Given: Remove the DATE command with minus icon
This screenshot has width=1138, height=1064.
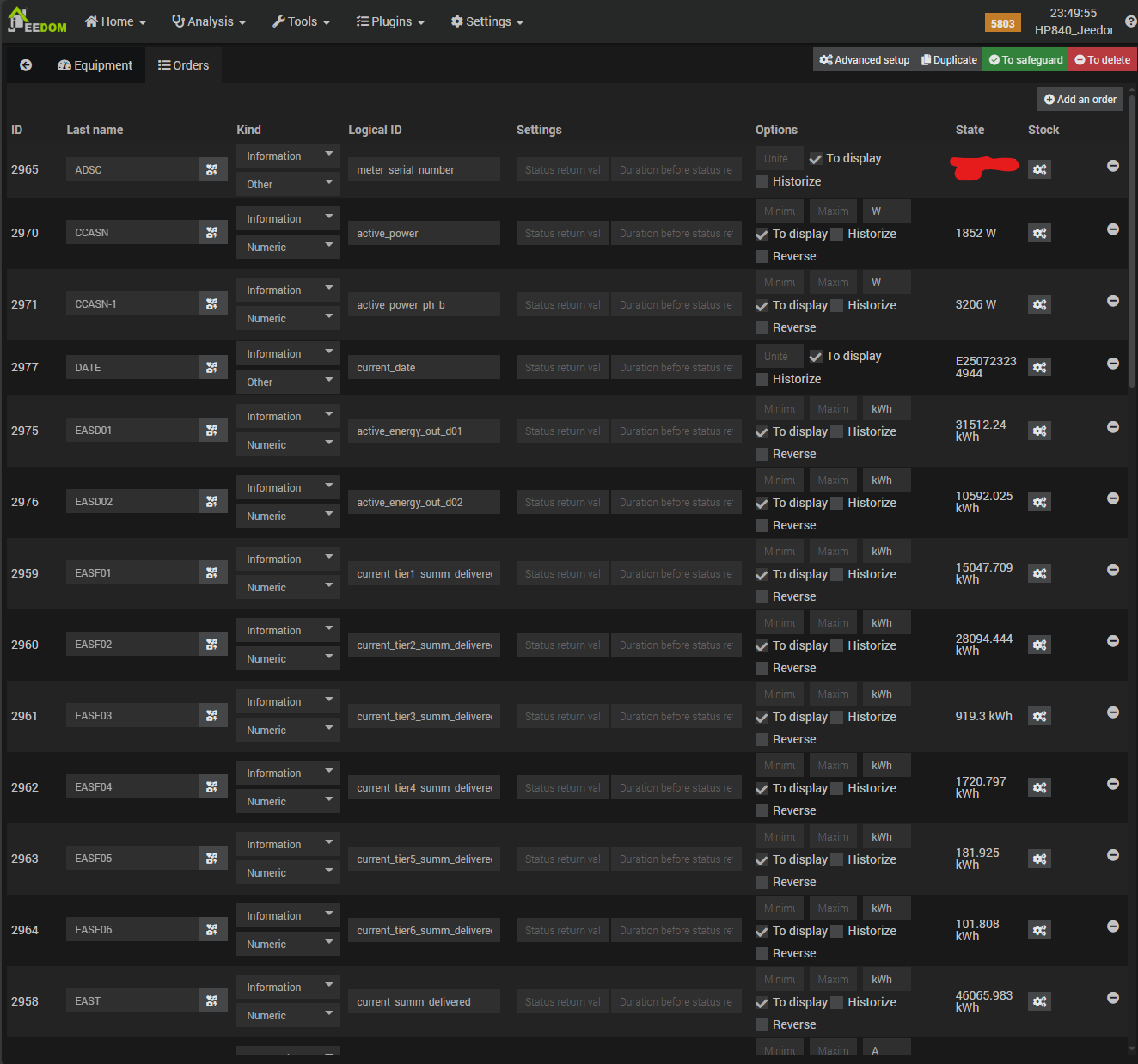Looking at the screenshot, I should click(x=1112, y=364).
